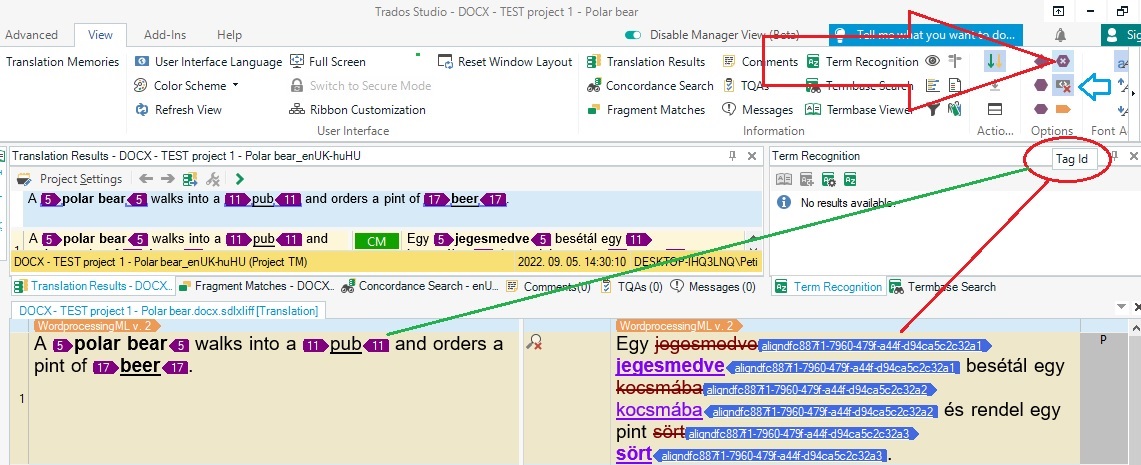Click Refresh View in the ribbon
The image size is (1141, 465).
tap(179, 110)
